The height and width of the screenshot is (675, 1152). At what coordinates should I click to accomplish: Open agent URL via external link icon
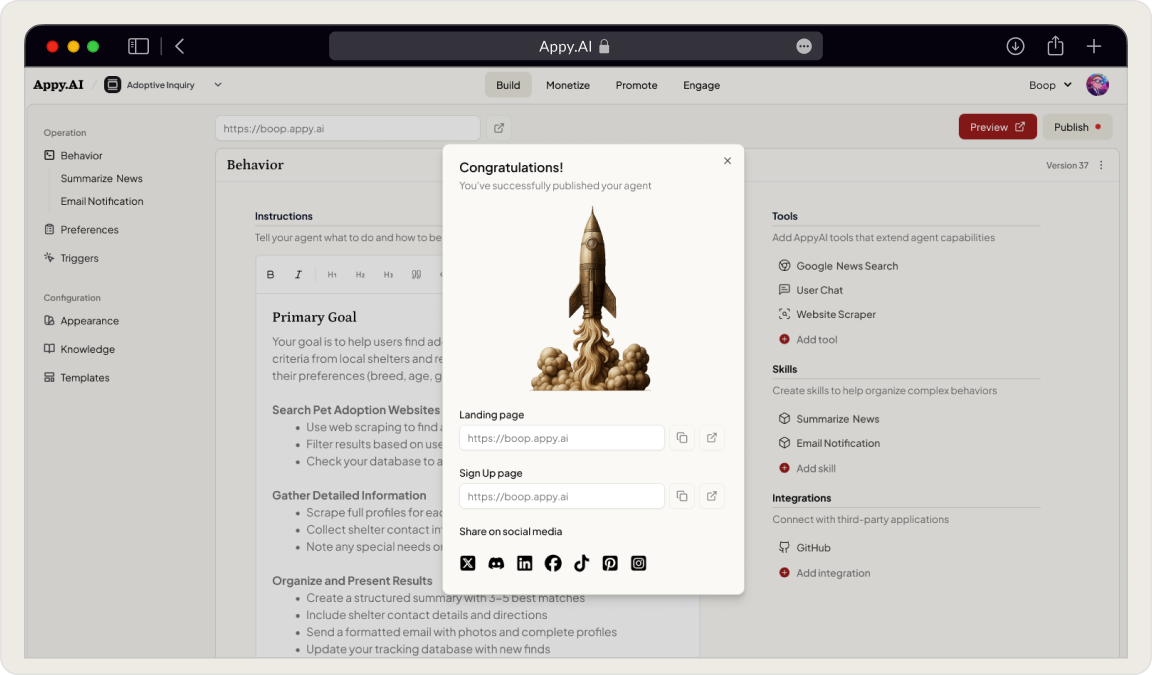pos(499,129)
